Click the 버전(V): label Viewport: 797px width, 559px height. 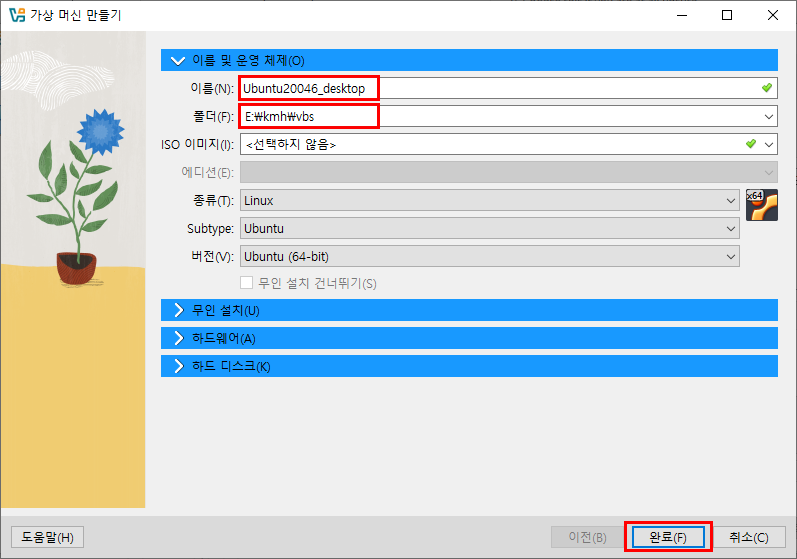coord(212,256)
